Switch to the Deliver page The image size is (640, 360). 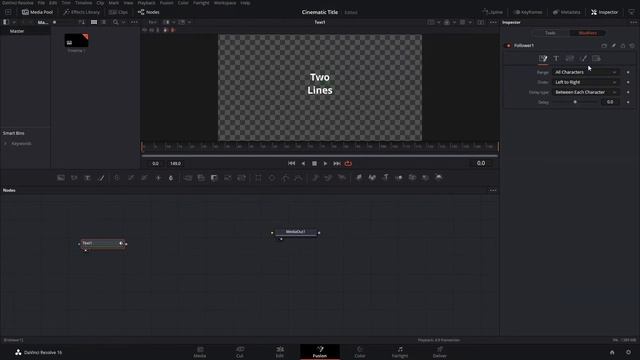[440, 352]
